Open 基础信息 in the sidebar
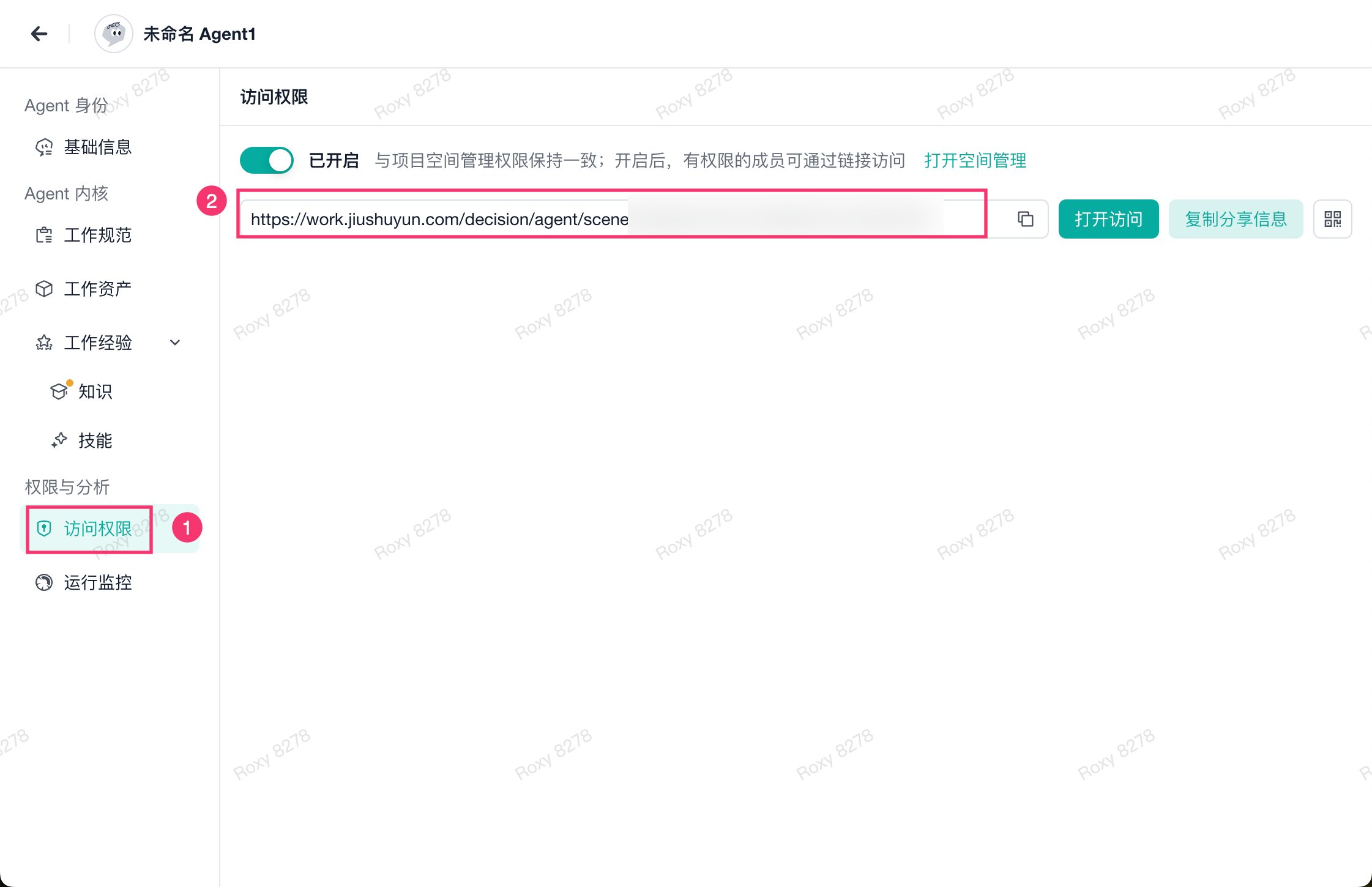This screenshot has width=1372, height=887. [110, 147]
